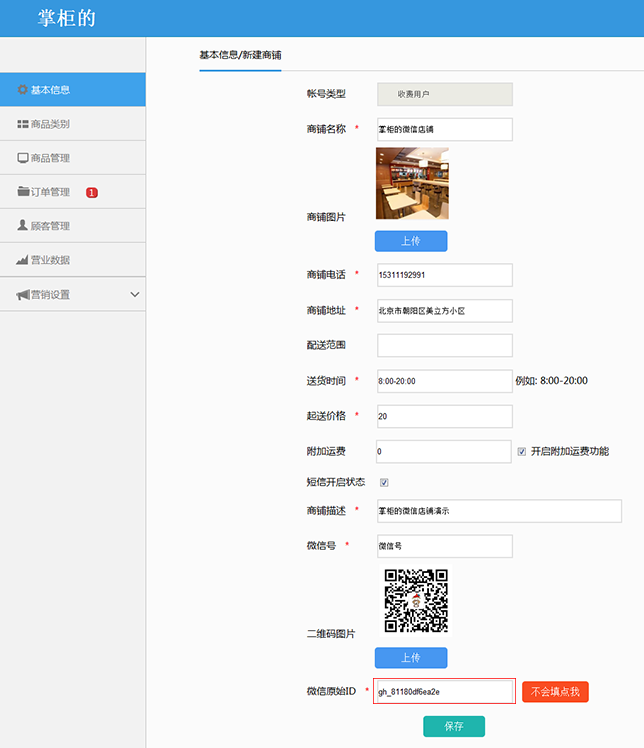Click the gear icon beside 基本信息

point(22,90)
